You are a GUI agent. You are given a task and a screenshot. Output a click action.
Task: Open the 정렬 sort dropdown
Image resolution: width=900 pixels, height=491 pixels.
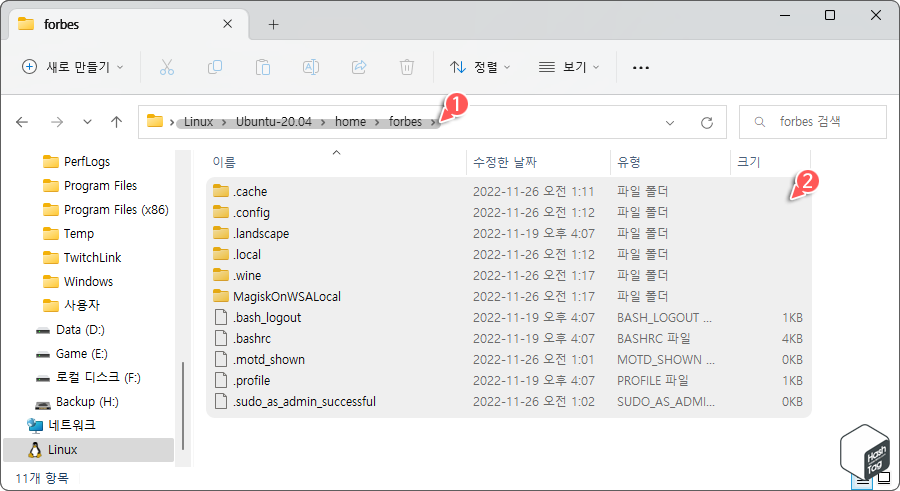[480, 67]
